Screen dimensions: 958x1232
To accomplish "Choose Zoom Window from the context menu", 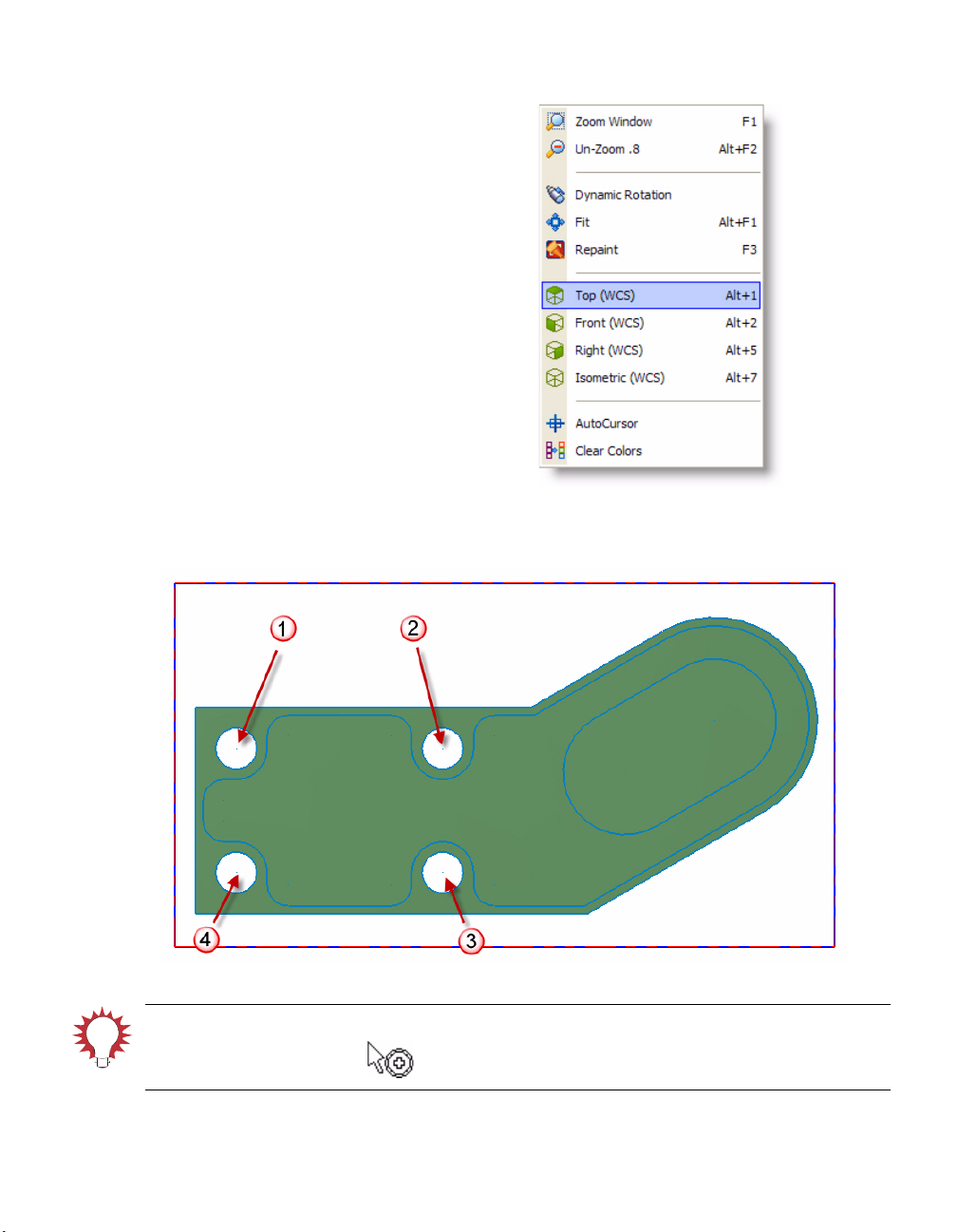I will pos(651,122).
